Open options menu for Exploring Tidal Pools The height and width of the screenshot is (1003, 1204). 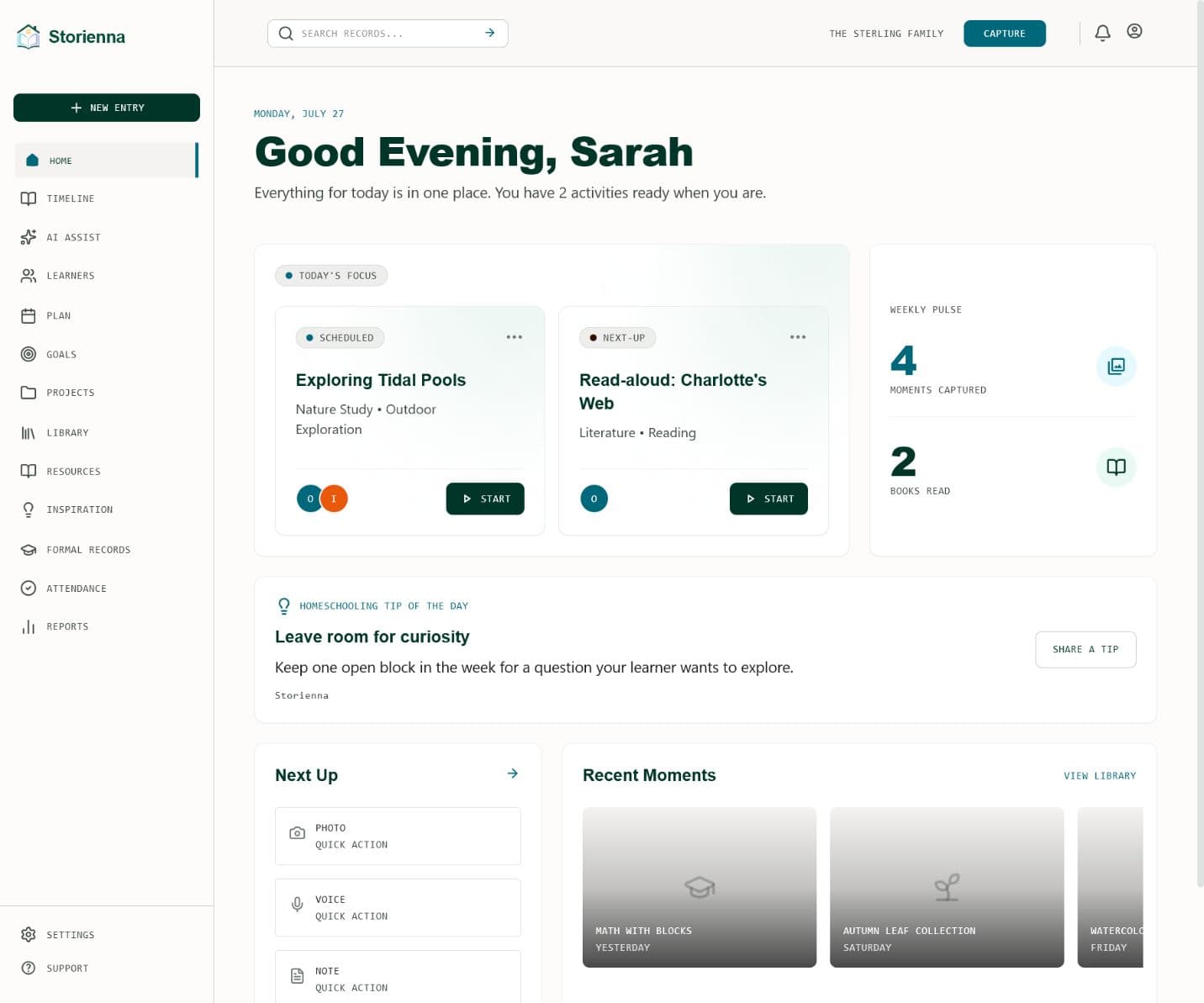tap(514, 337)
